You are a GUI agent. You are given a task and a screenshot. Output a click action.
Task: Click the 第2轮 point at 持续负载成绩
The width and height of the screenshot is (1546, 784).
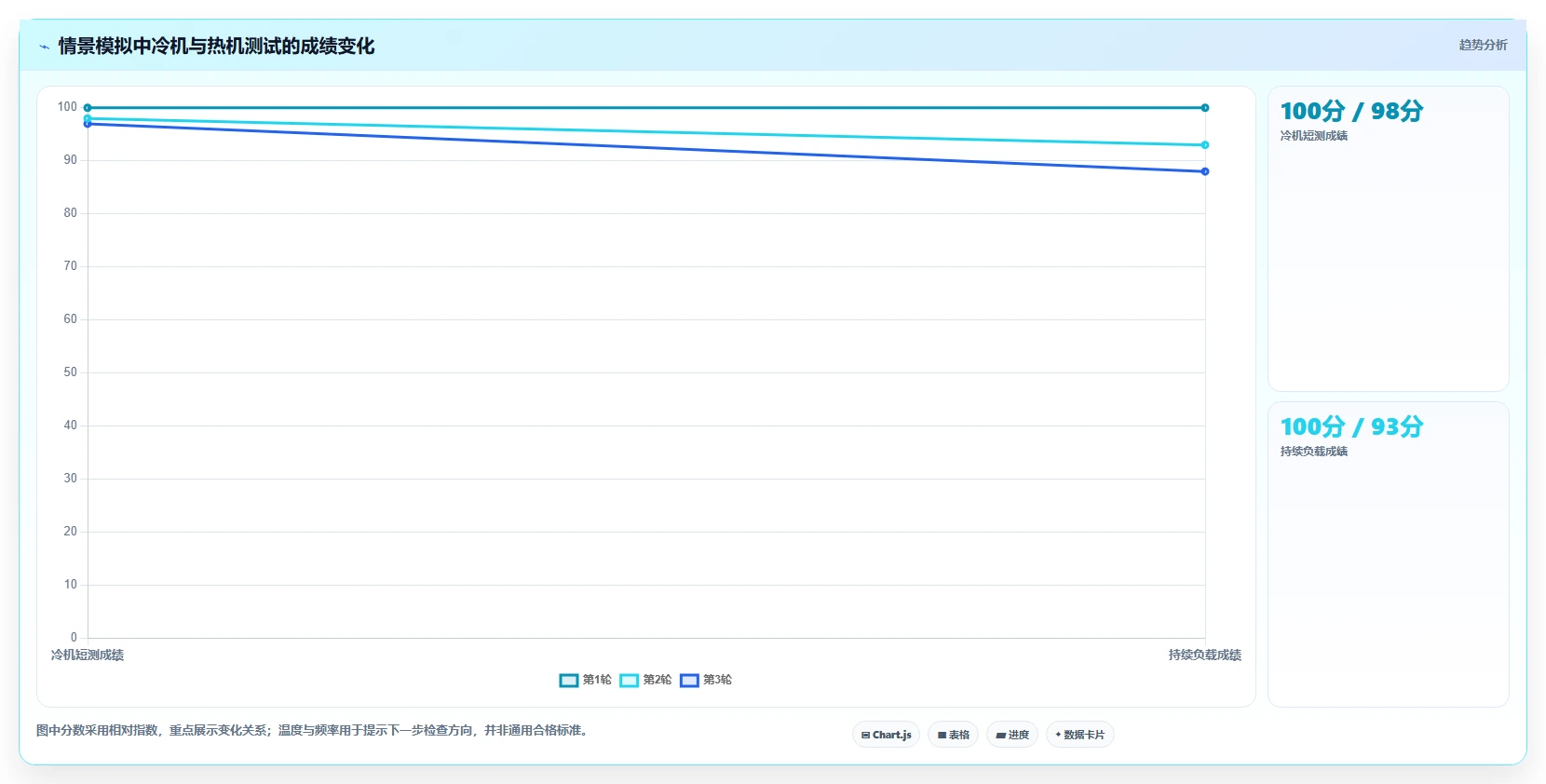coord(1205,145)
